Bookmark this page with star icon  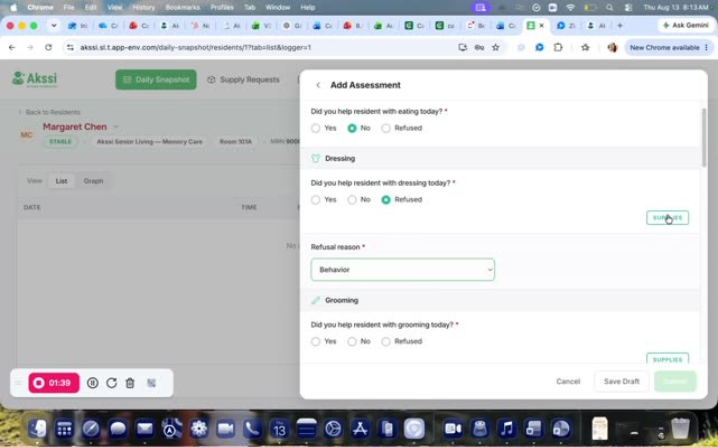pyautogui.click(x=495, y=47)
